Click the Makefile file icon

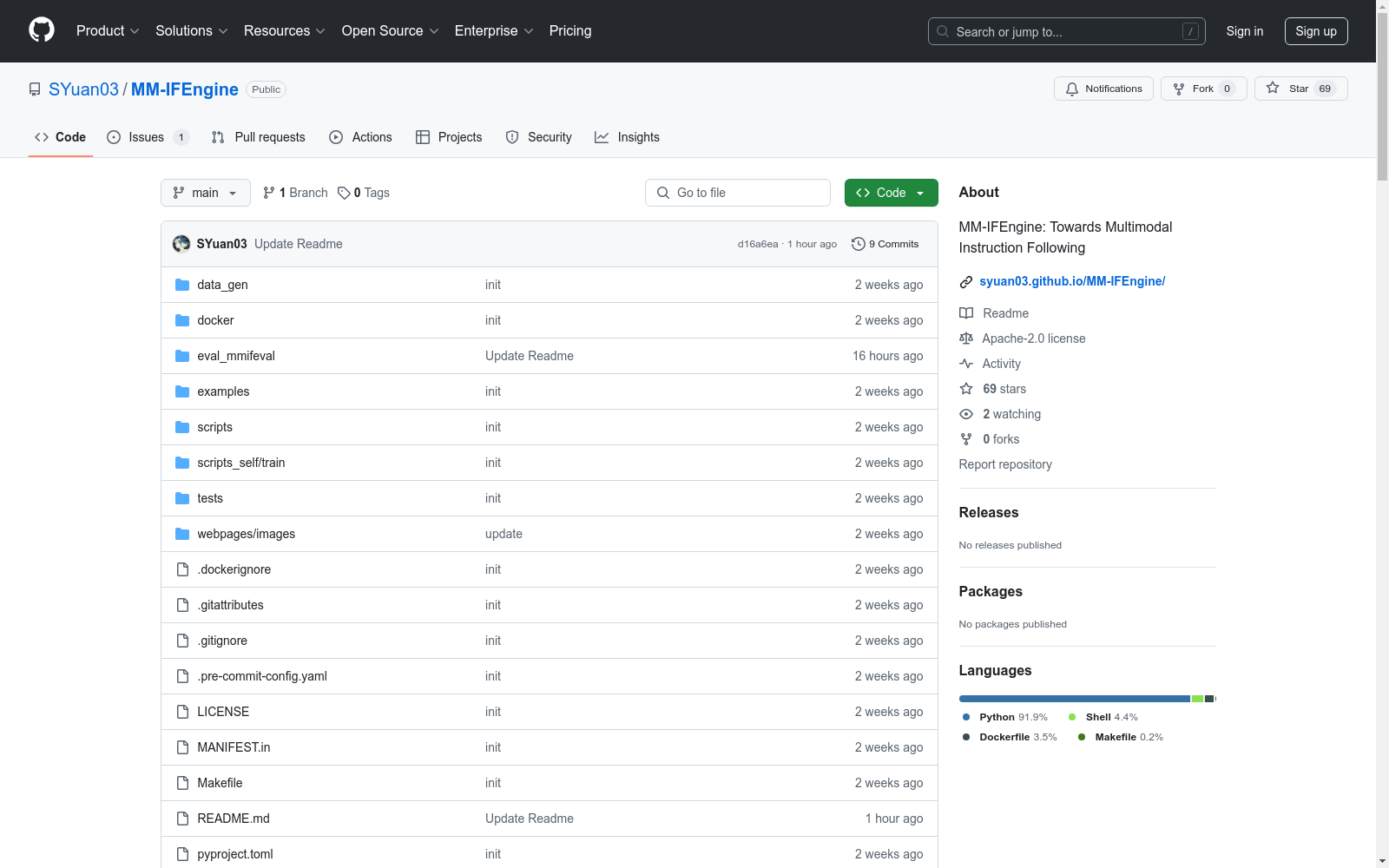coord(182,783)
